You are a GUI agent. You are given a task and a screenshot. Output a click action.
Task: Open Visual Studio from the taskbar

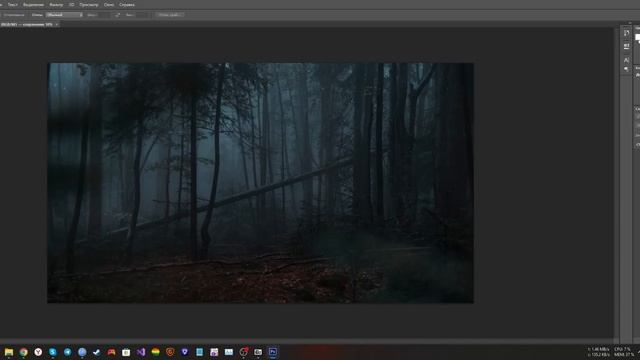pyautogui.click(x=141, y=352)
